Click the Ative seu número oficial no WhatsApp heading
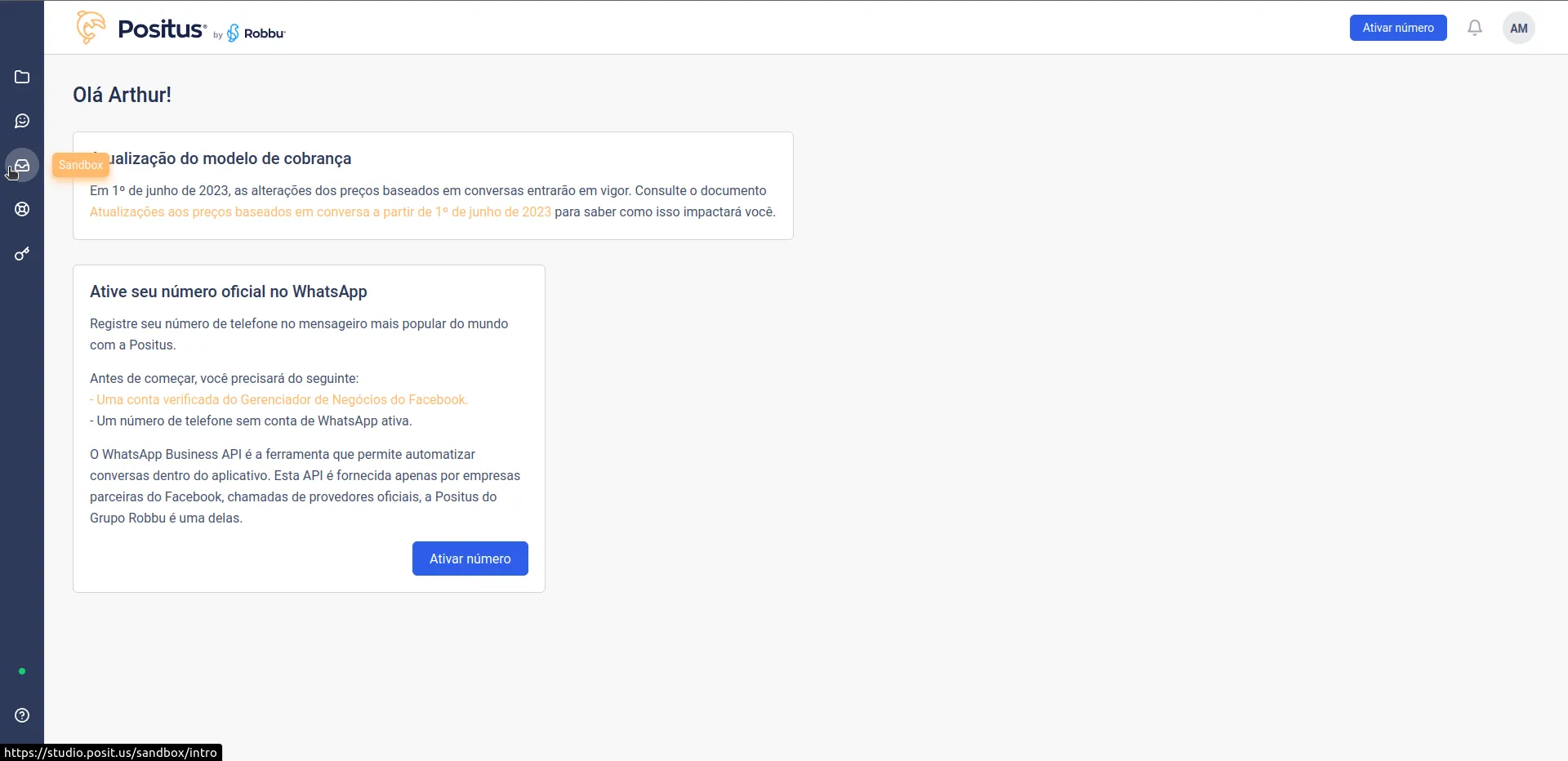Image resolution: width=1568 pixels, height=761 pixels. click(x=229, y=291)
